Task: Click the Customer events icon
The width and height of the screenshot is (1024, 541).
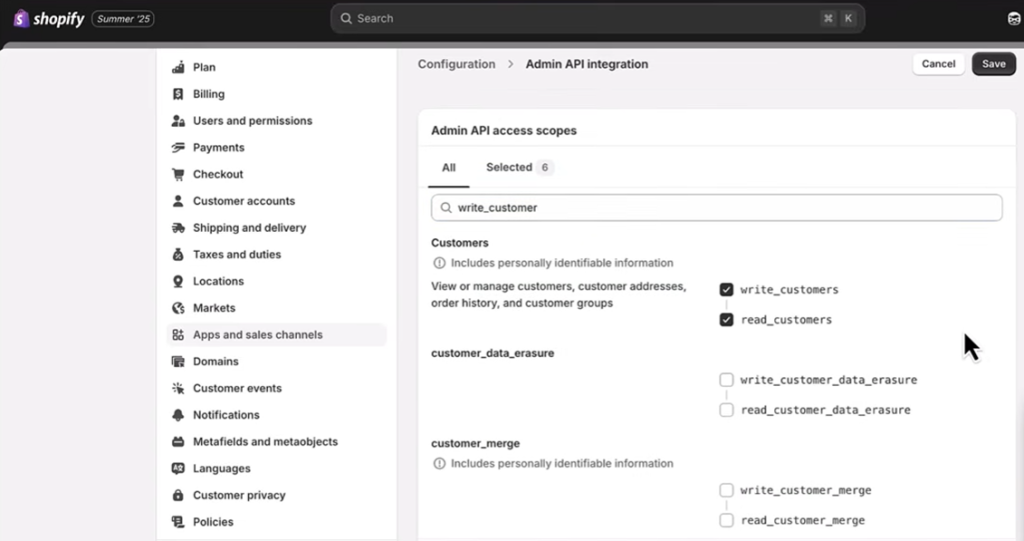Action: click(178, 389)
